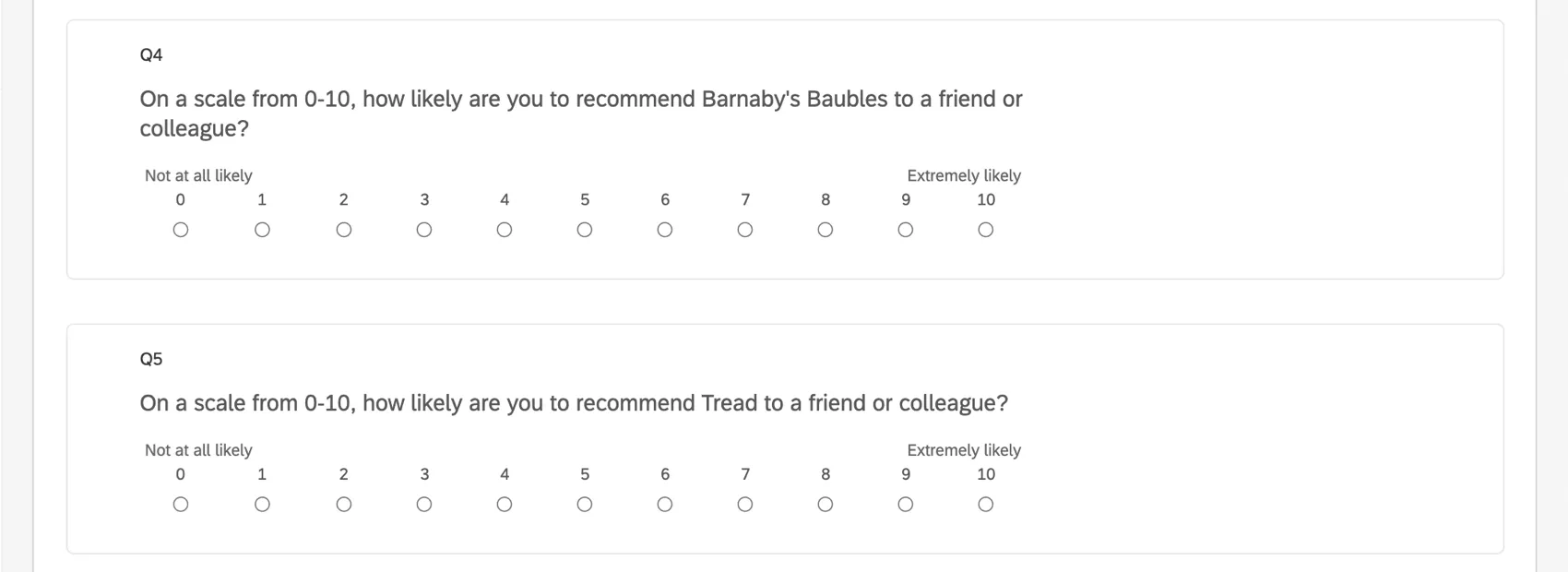Click the 'Extremely likely' label under Q5
The image size is (1568, 572).
tap(963, 449)
